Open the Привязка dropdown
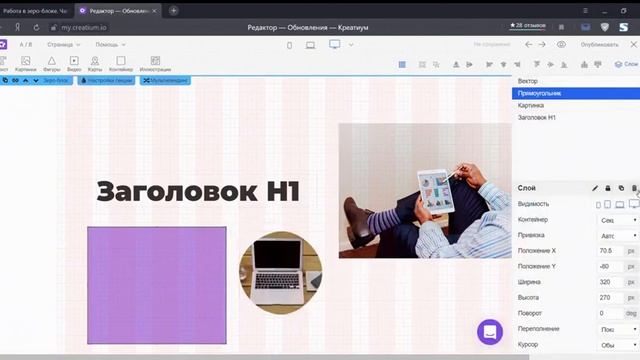 618,236
